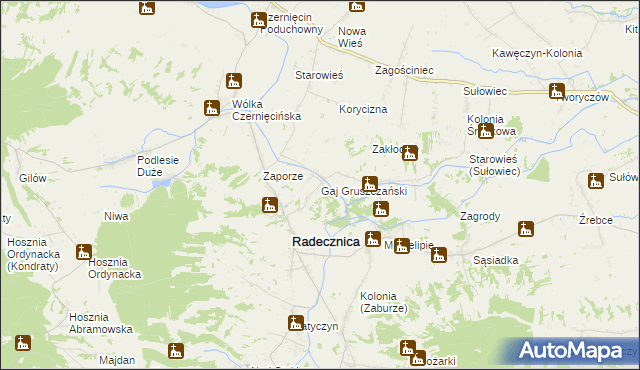The image size is (640, 370).
Task: Select the Źrebce village label
Action: tap(596, 220)
